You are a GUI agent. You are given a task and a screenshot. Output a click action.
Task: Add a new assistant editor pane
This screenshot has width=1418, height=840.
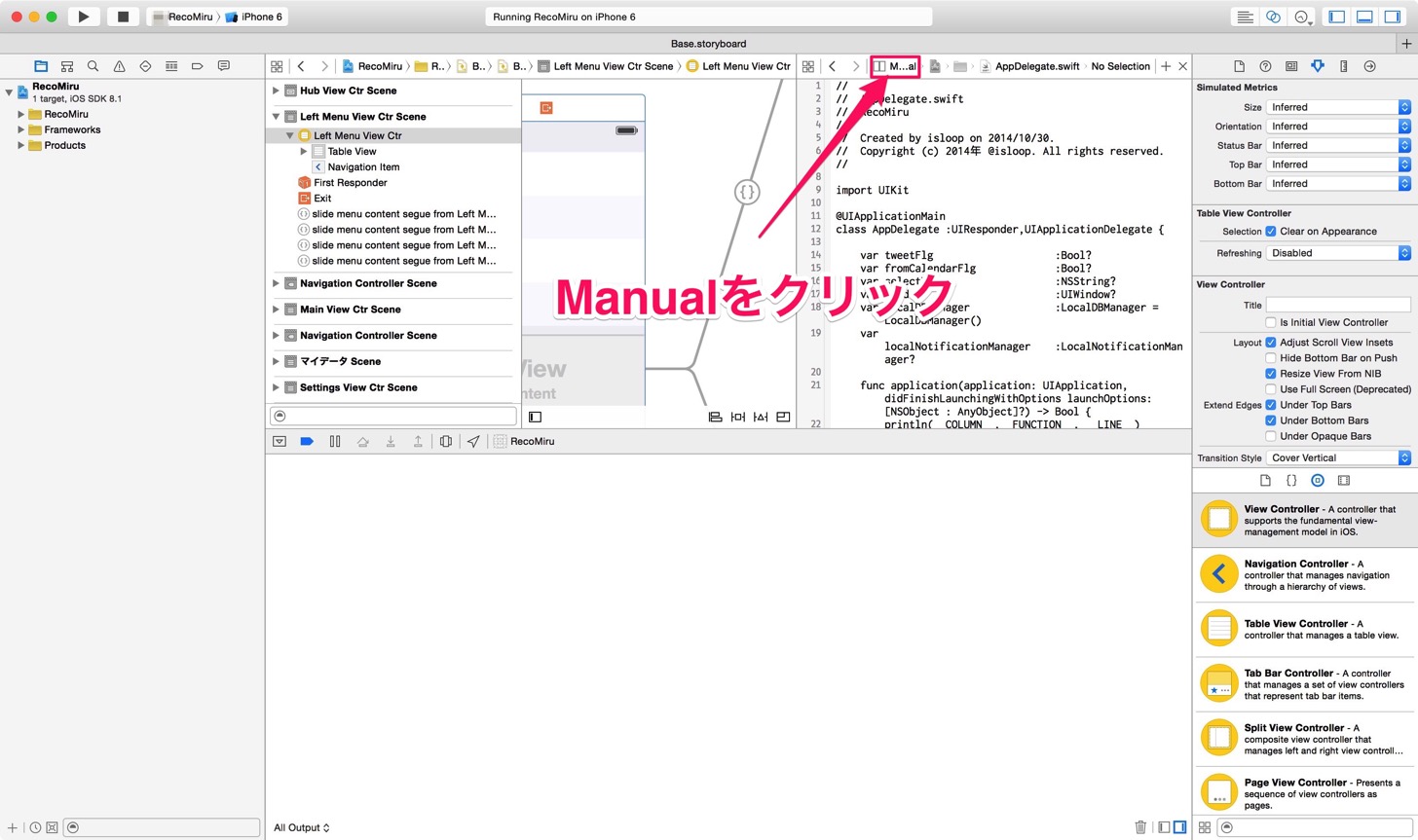pos(1166,66)
